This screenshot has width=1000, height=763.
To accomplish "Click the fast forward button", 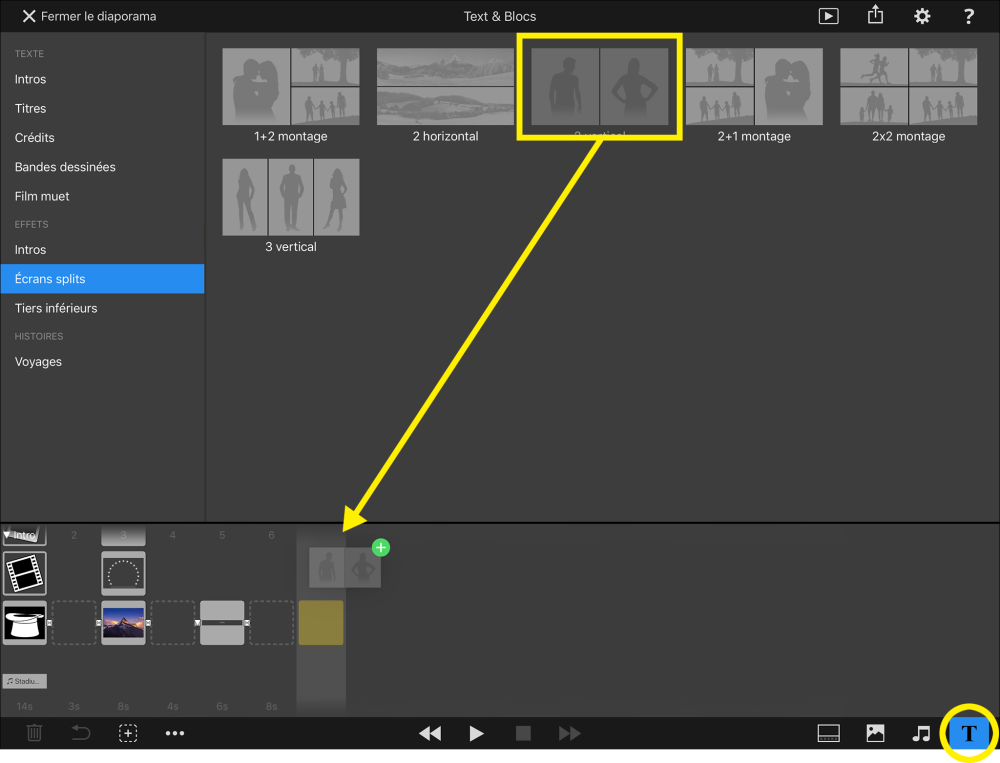I will click(x=570, y=734).
